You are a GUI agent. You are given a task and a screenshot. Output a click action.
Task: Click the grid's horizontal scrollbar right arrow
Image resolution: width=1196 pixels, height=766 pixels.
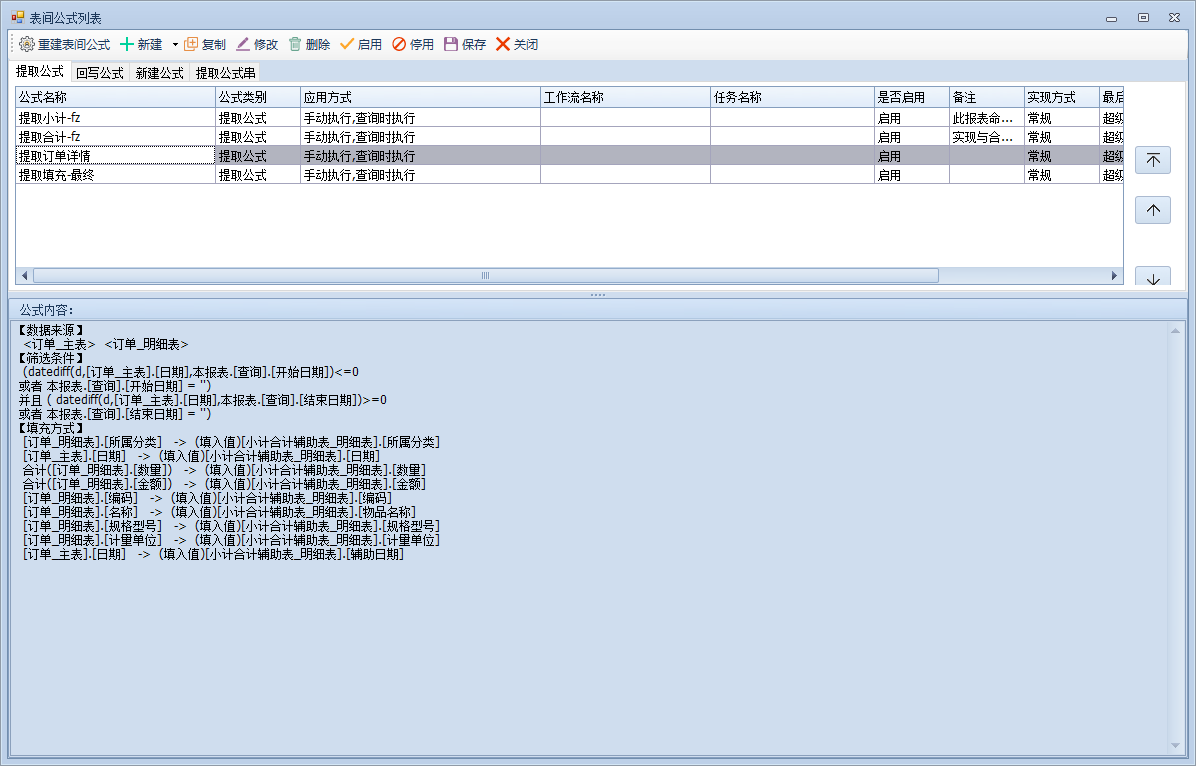[1116, 276]
